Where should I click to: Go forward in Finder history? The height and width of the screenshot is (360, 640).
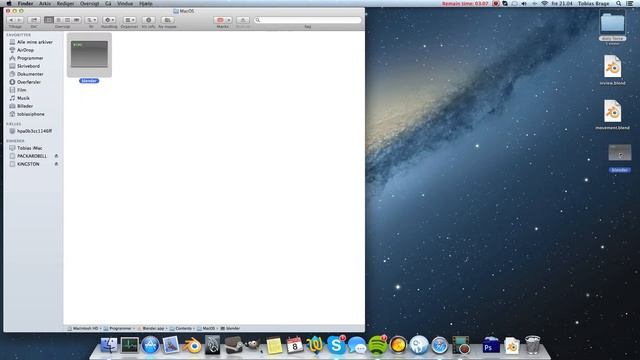pyautogui.click(x=20, y=20)
